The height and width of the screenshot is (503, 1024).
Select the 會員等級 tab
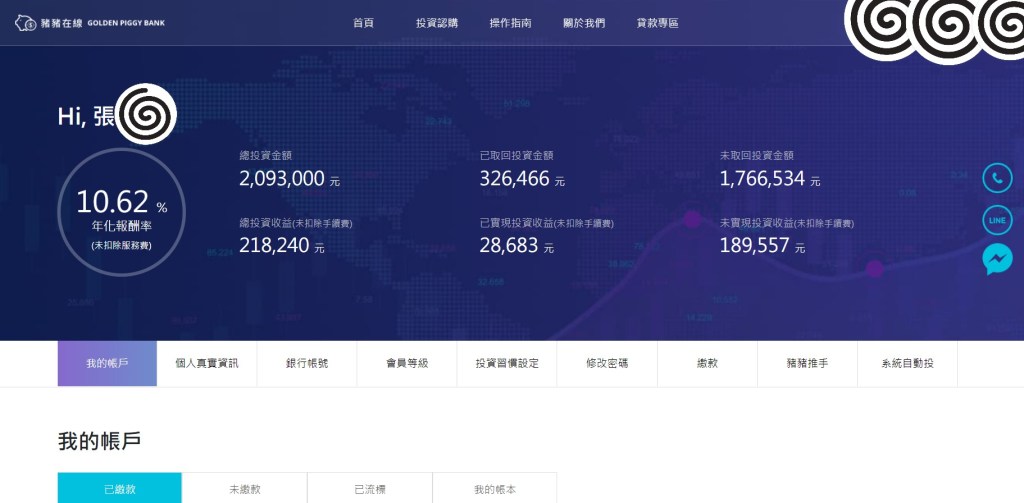(407, 363)
